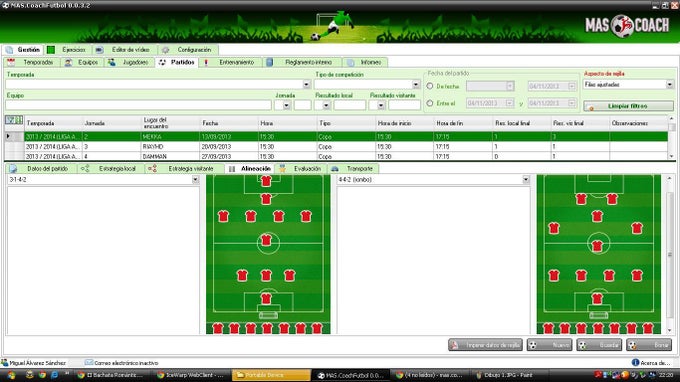This screenshot has width=680, height=382.
Task: Expand the Tipo de competición dropdown
Action: (416, 84)
